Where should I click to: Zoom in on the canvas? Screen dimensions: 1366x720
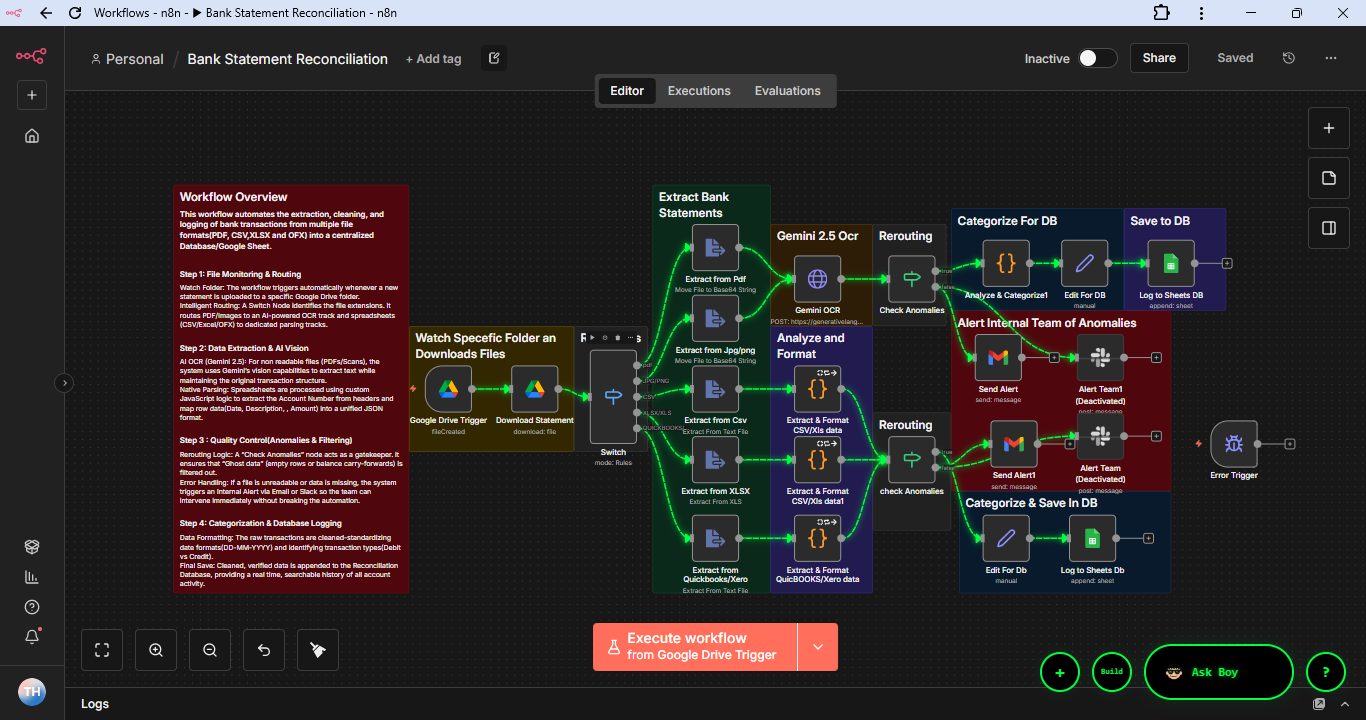156,650
